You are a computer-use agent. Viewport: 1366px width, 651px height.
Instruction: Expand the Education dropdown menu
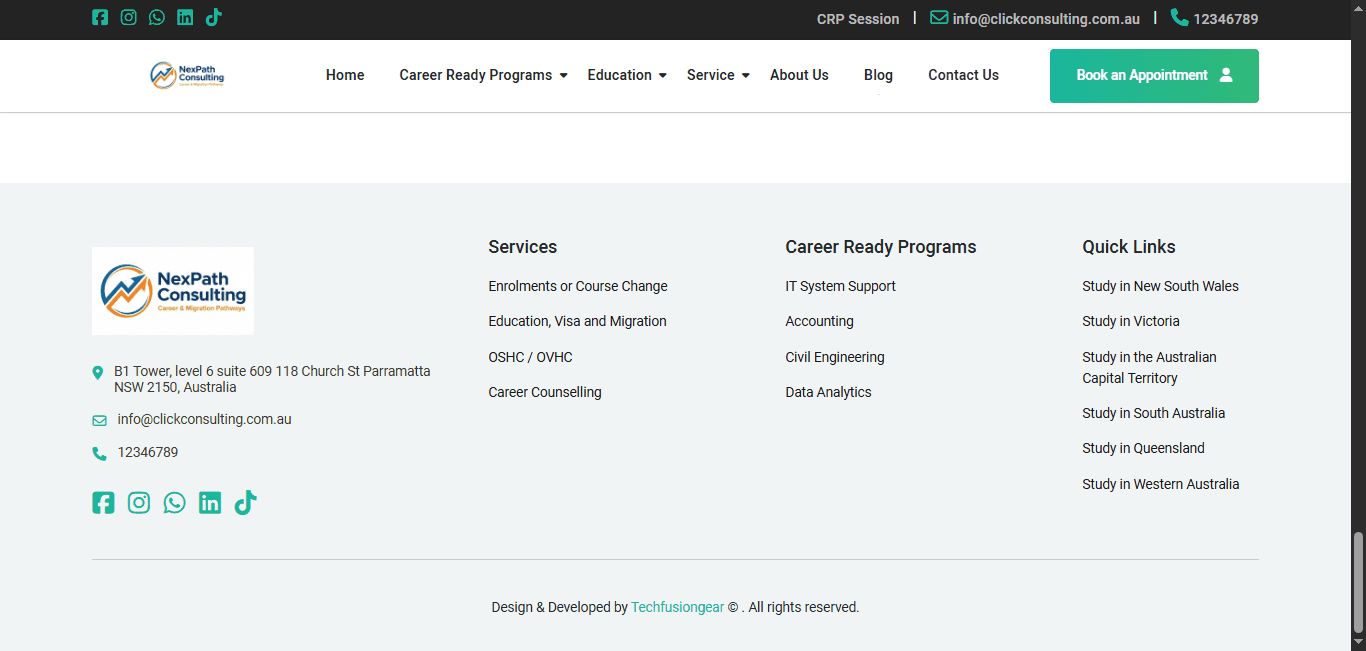pos(626,75)
